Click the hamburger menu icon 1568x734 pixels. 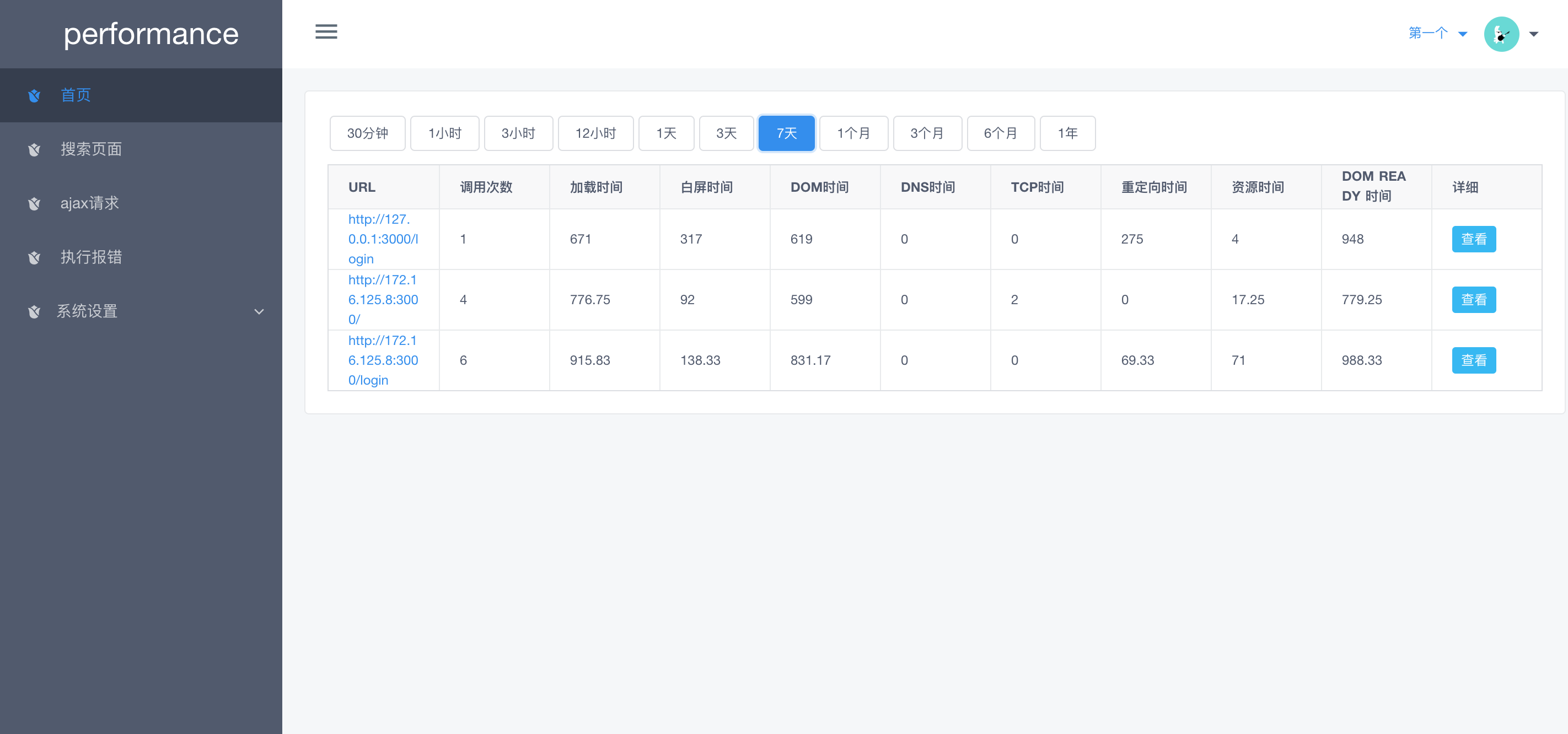(326, 31)
